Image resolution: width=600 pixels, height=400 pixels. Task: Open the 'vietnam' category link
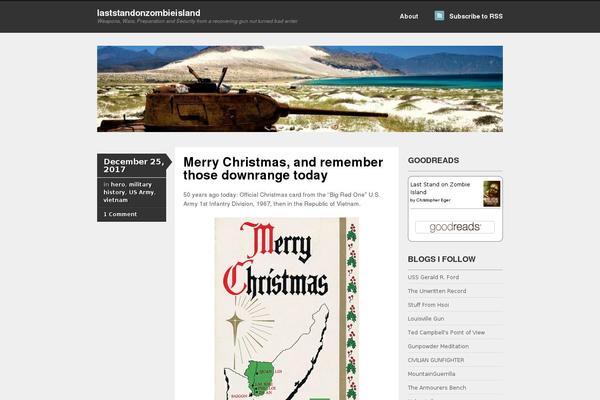click(x=116, y=200)
